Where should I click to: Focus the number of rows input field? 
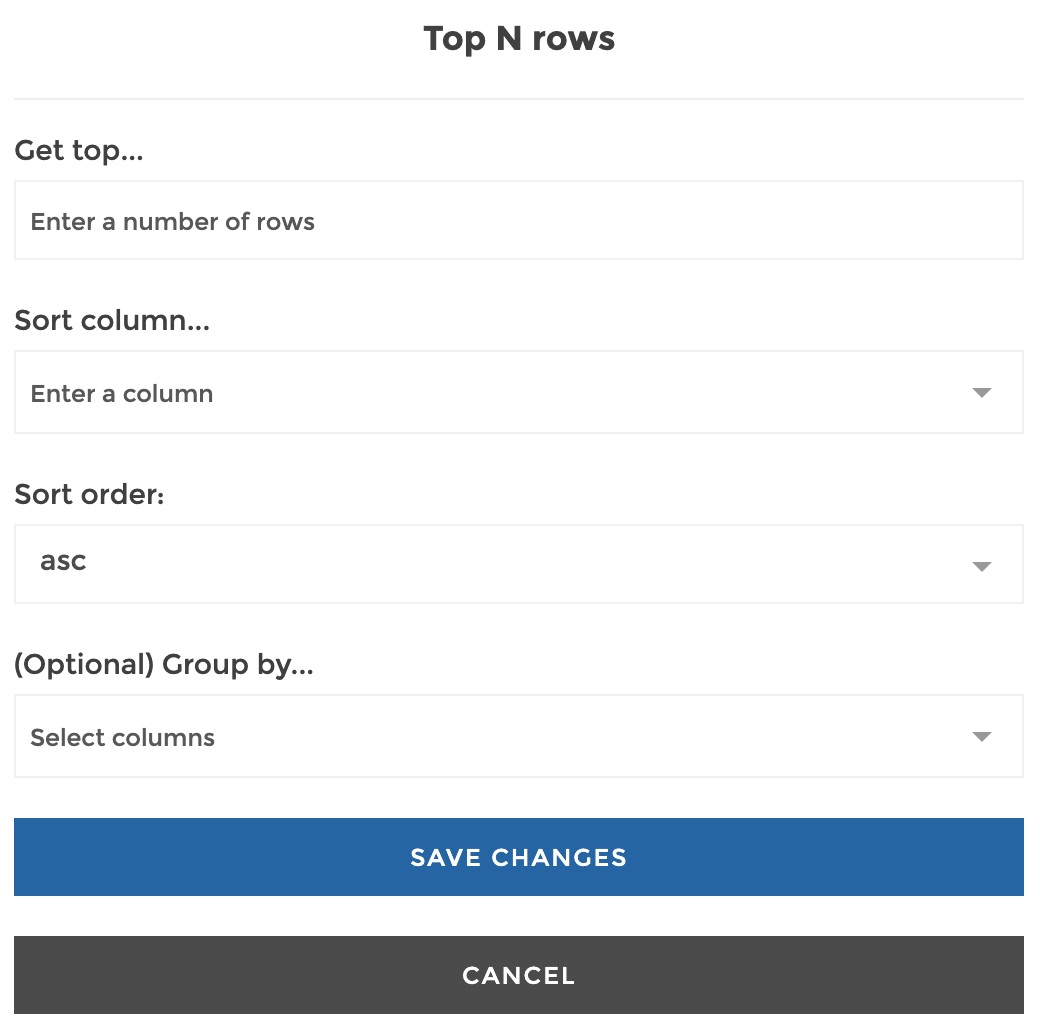(519, 220)
